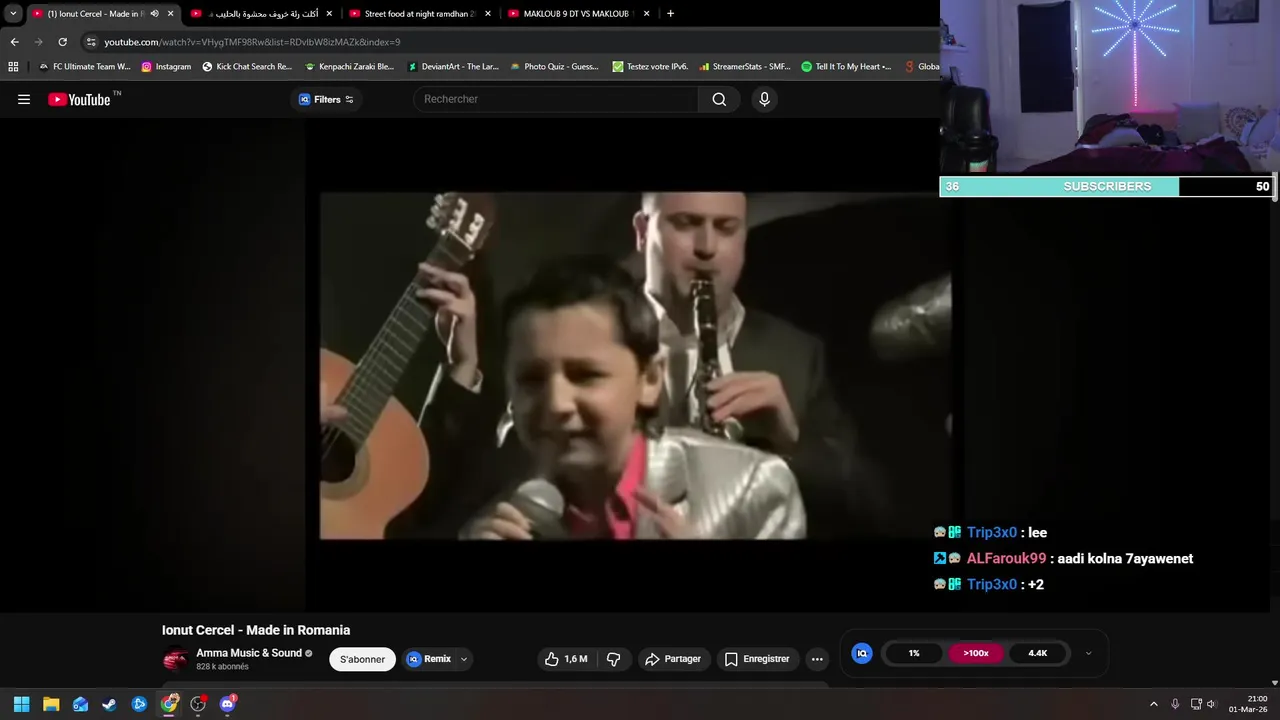Click the 1% stat pill
The width and height of the screenshot is (1280, 720).
click(x=914, y=653)
